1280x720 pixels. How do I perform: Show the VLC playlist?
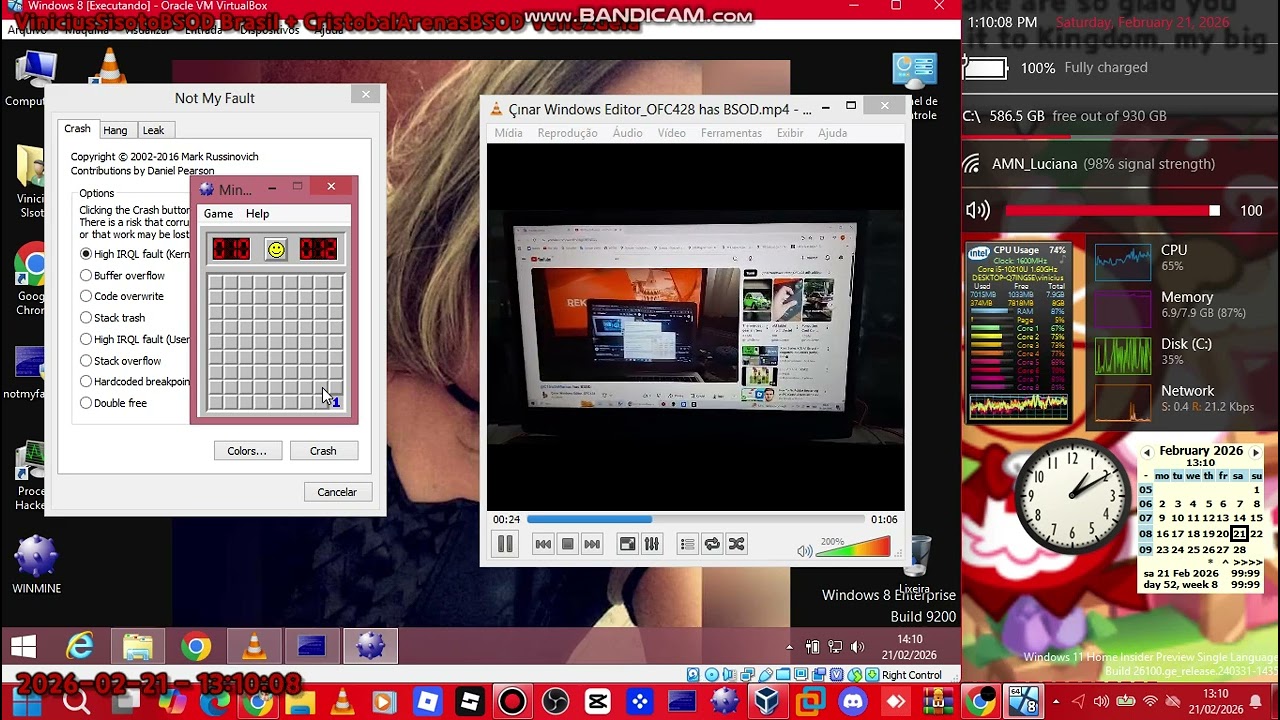(687, 544)
